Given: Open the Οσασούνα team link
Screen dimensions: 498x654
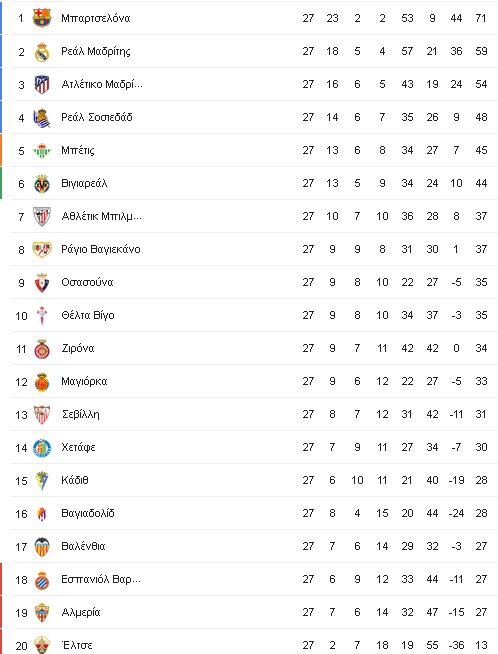Looking at the screenshot, I should click(87, 282).
